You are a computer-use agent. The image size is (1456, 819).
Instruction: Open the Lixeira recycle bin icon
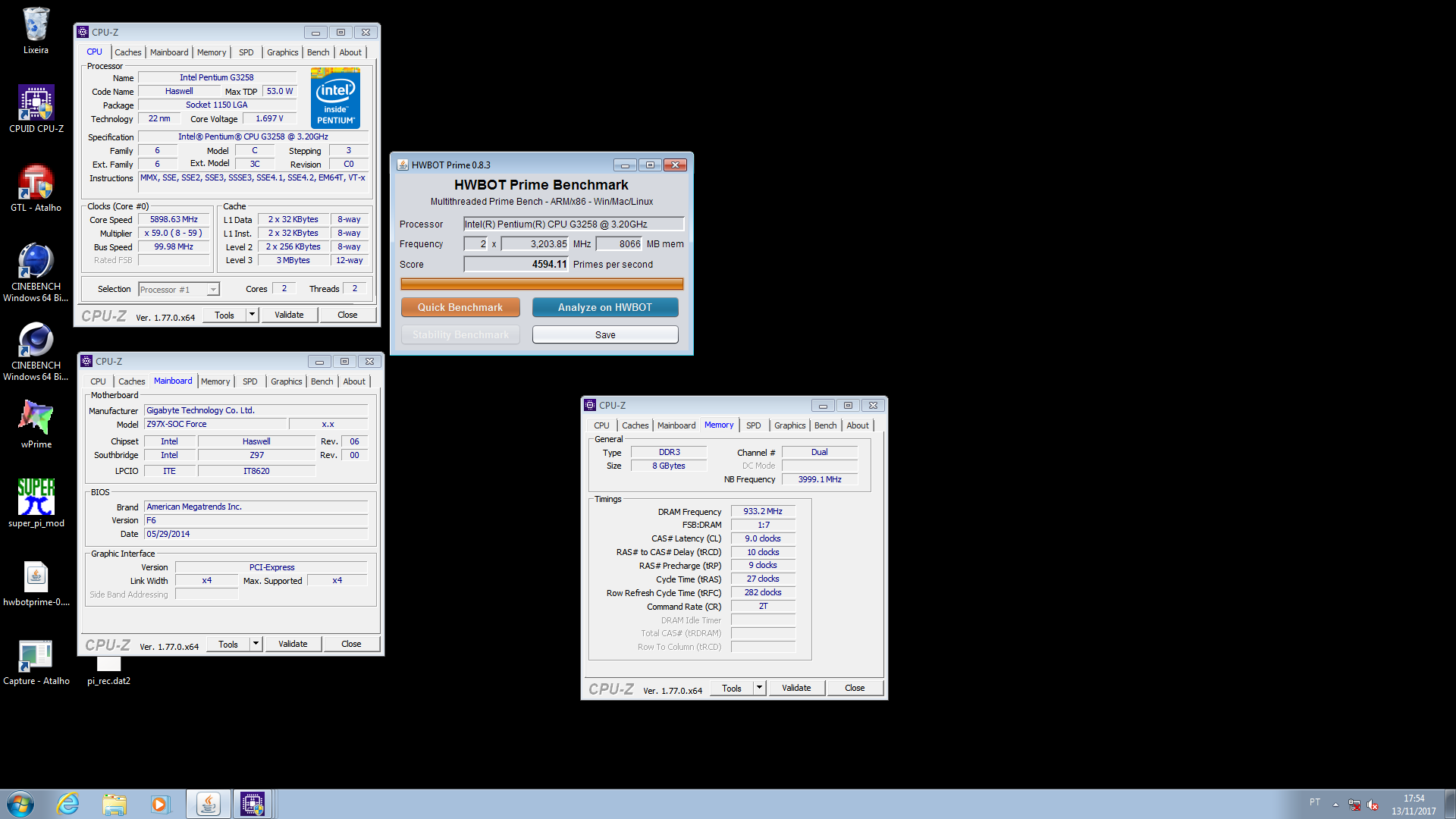pos(36,30)
